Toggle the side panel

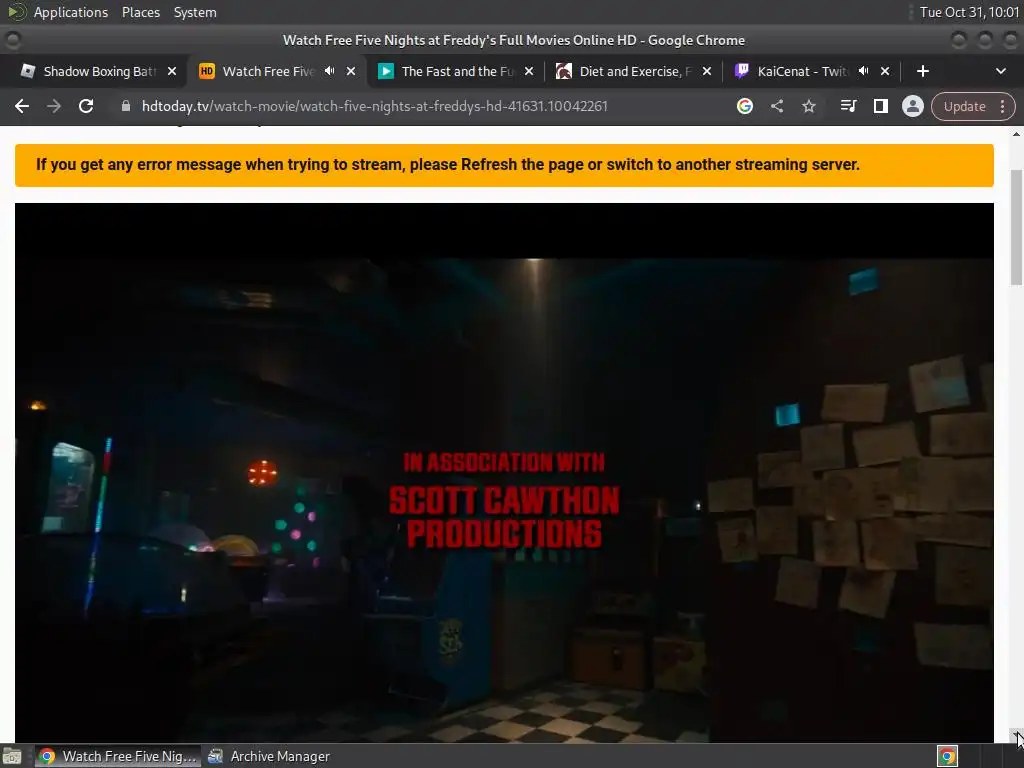[880, 106]
